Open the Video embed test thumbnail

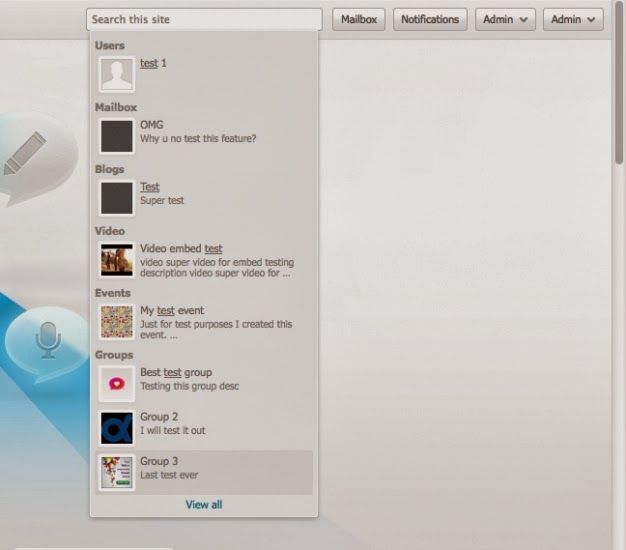117,260
